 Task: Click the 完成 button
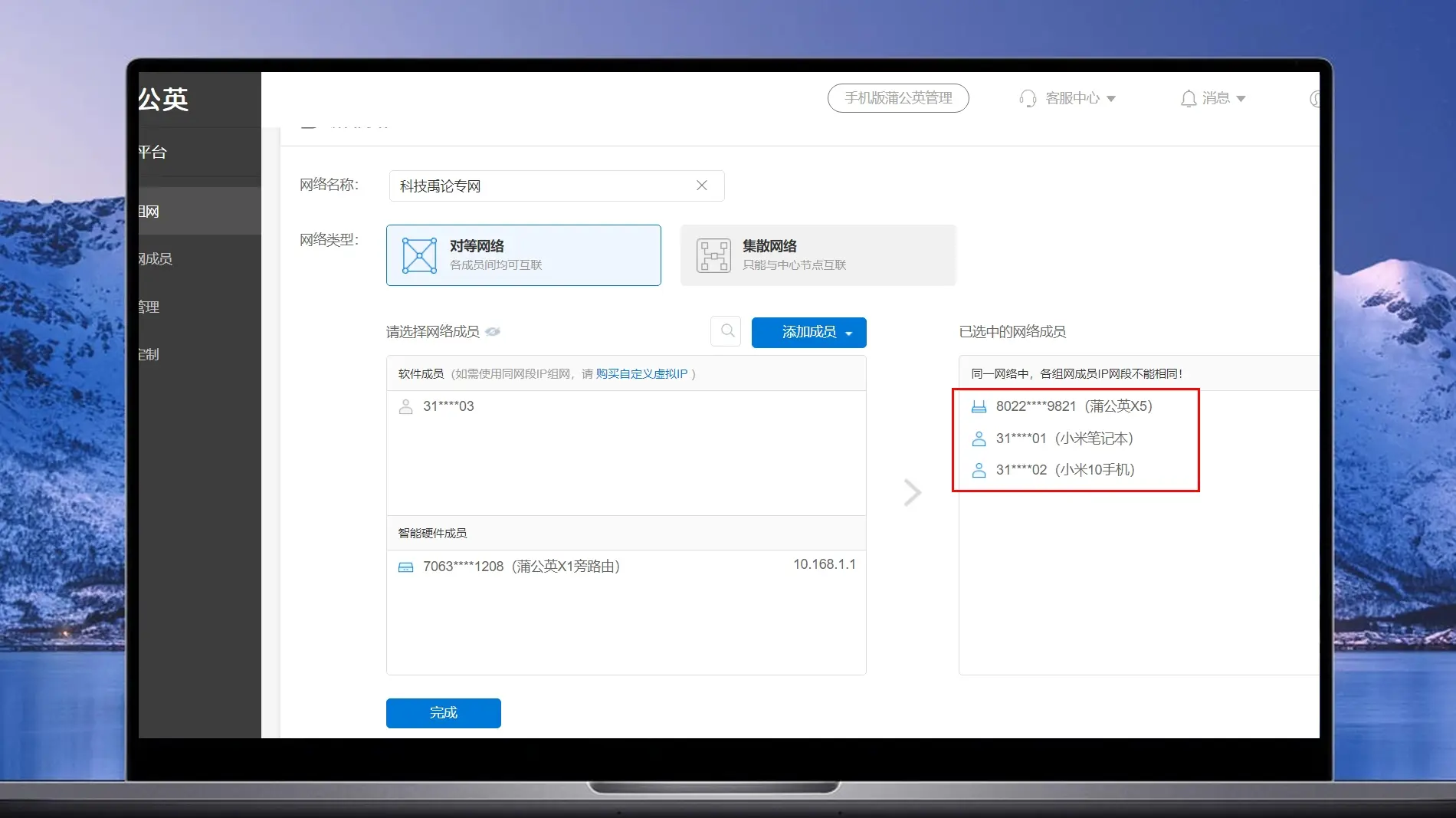coord(444,713)
